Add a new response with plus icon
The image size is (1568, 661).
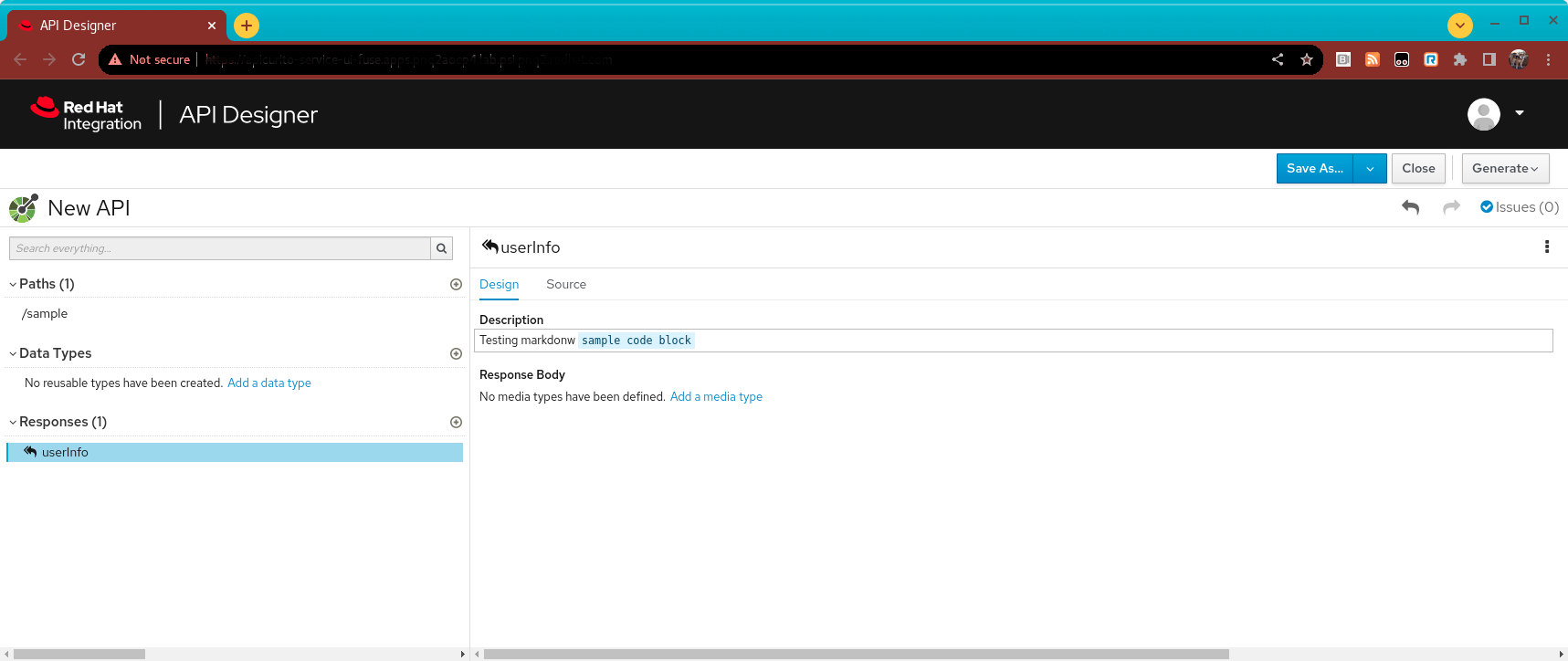(456, 422)
